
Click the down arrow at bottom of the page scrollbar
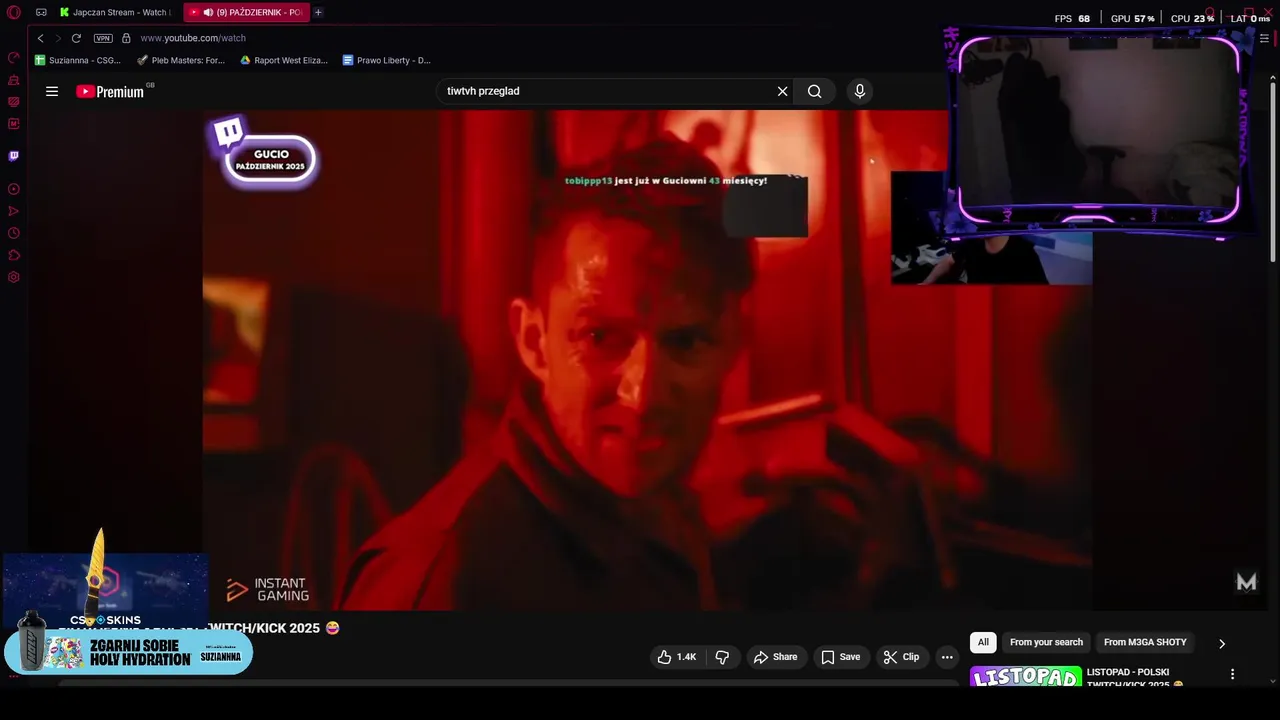tap(1272, 681)
